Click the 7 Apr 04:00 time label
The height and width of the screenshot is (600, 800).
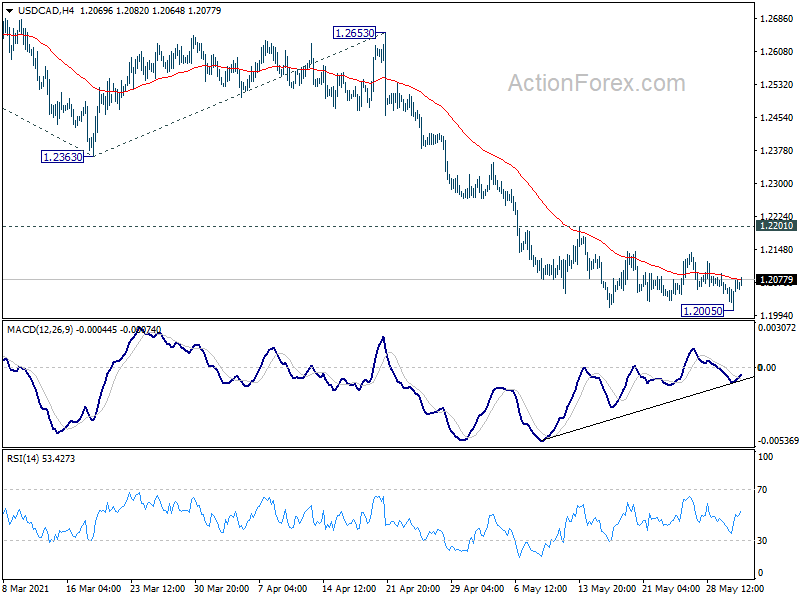(283, 588)
